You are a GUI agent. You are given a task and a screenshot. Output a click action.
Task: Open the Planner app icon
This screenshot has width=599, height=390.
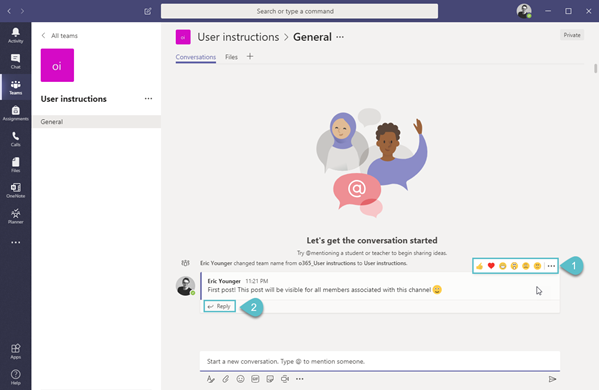point(15,216)
